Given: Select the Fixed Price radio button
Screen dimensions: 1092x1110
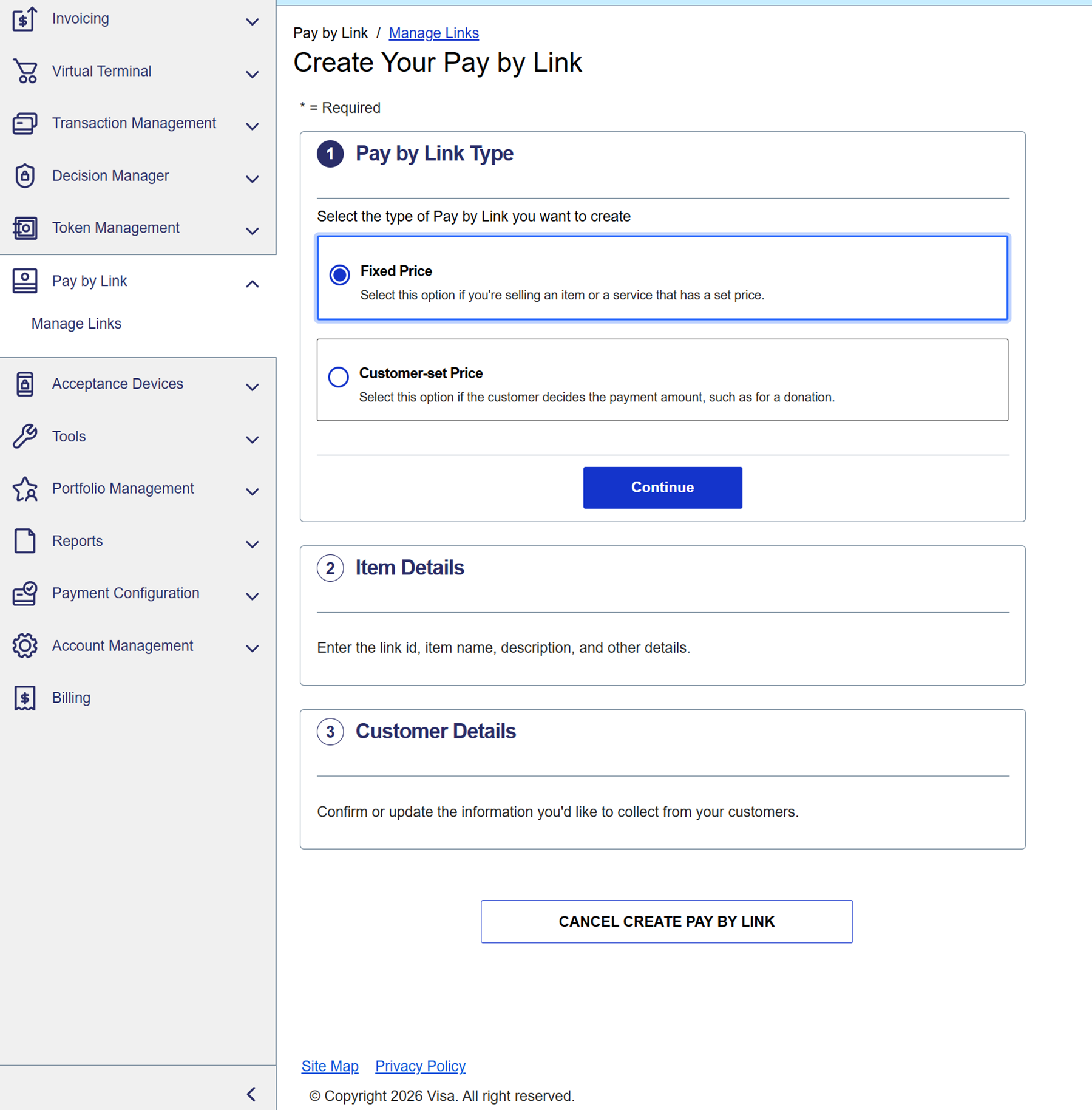Looking at the screenshot, I should (x=339, y=274).
